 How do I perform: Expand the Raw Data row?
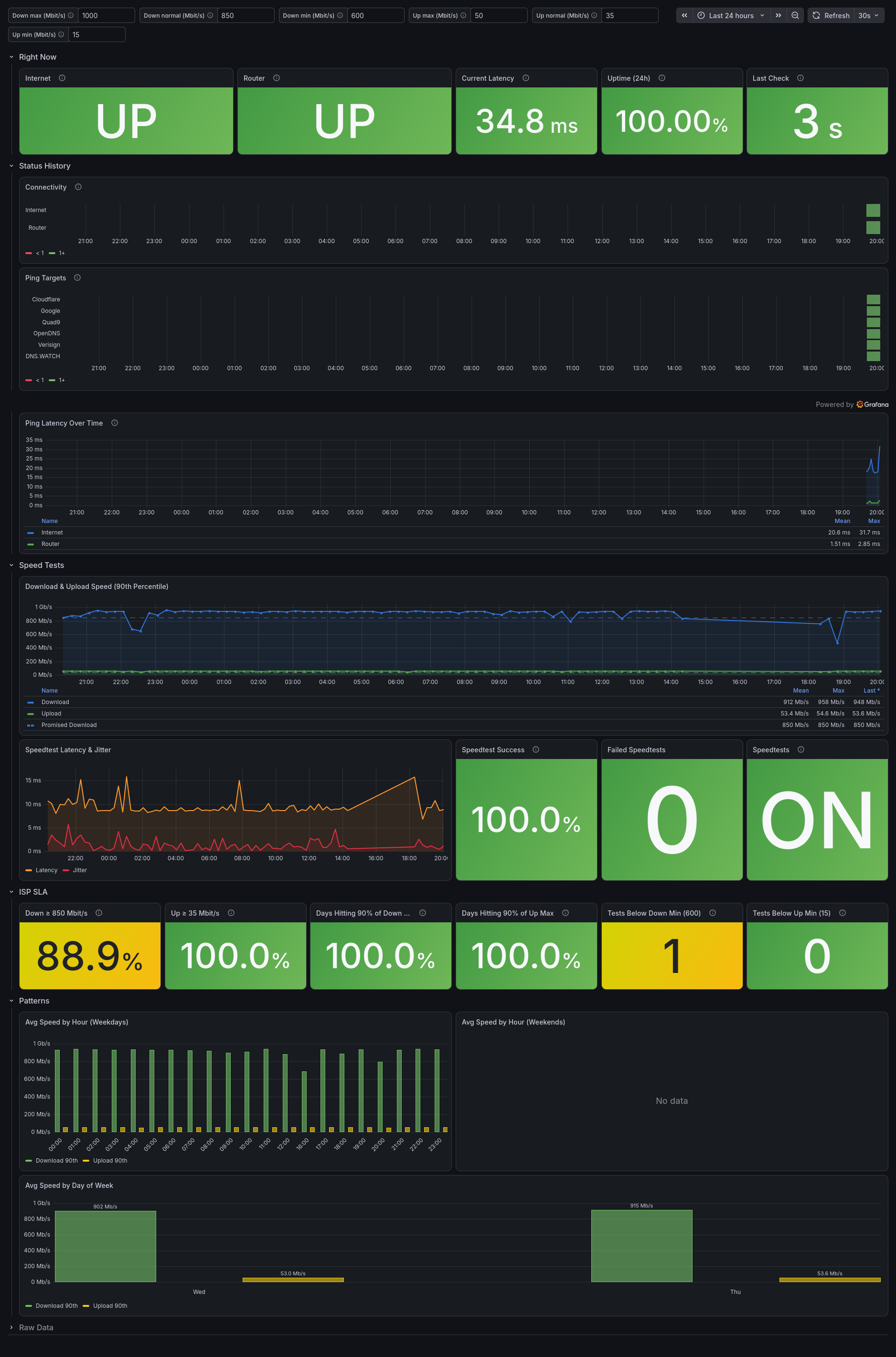pos(11,1327)
